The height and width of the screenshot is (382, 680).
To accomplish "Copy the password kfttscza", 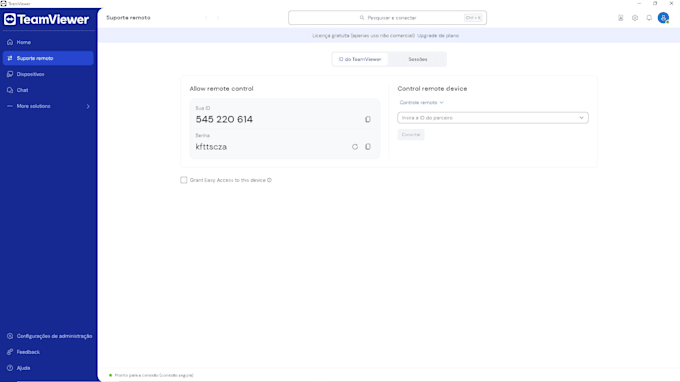I will pyautogui.click(x=368, y=147).
